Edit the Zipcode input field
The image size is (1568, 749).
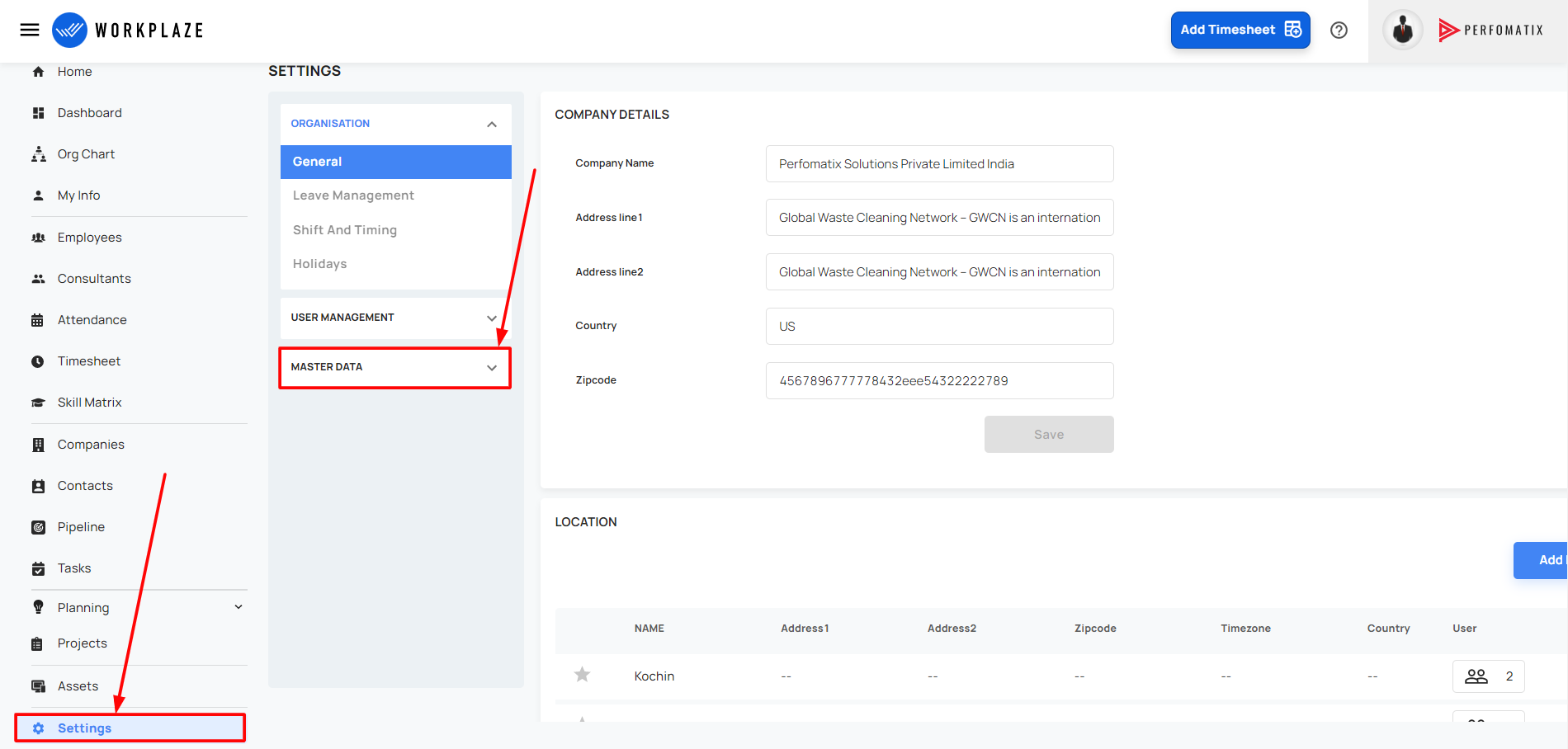[940, 381]
